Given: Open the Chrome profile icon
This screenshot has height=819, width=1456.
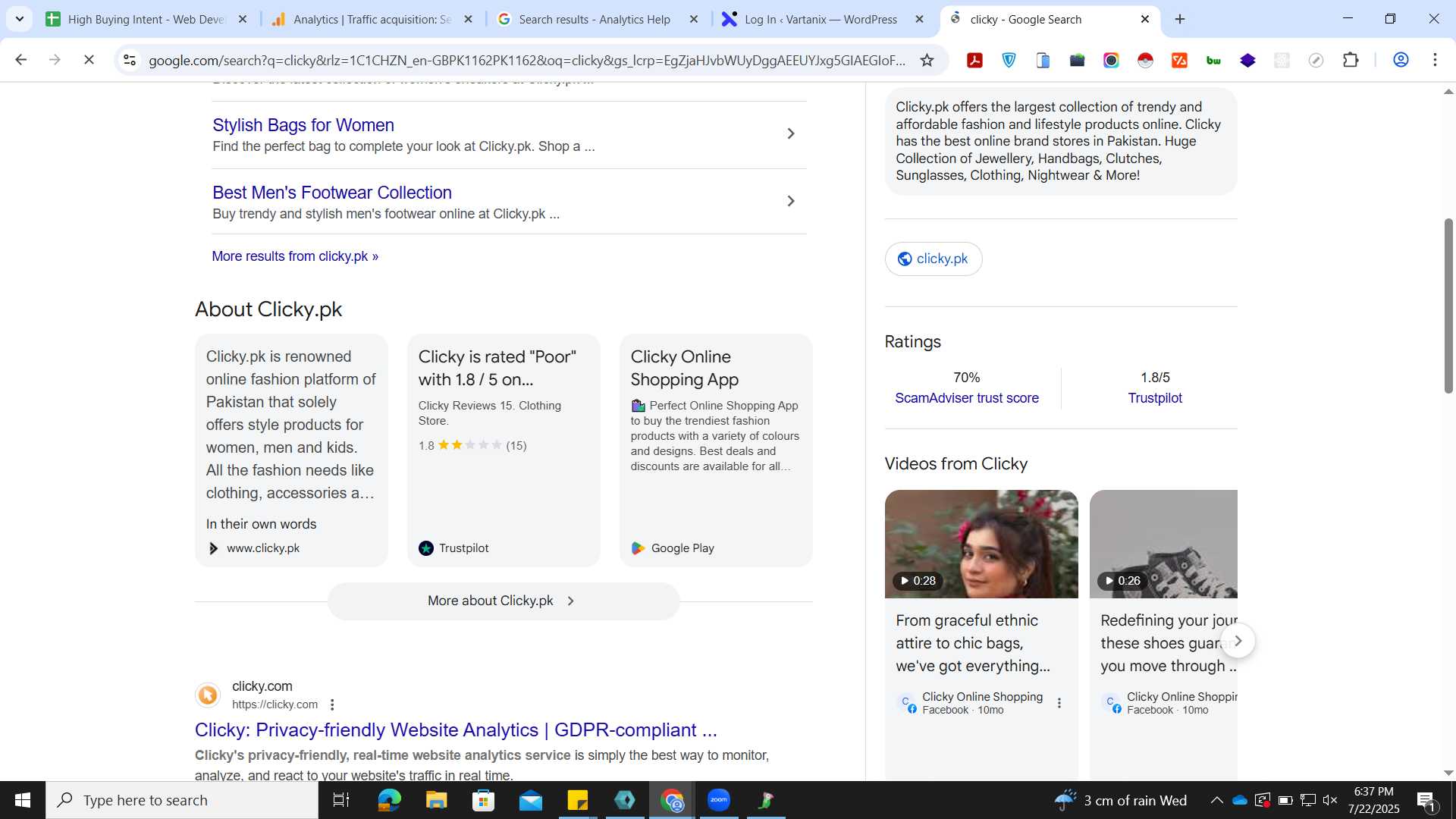Looking at the screenshot, I should tap(1401, 60).
